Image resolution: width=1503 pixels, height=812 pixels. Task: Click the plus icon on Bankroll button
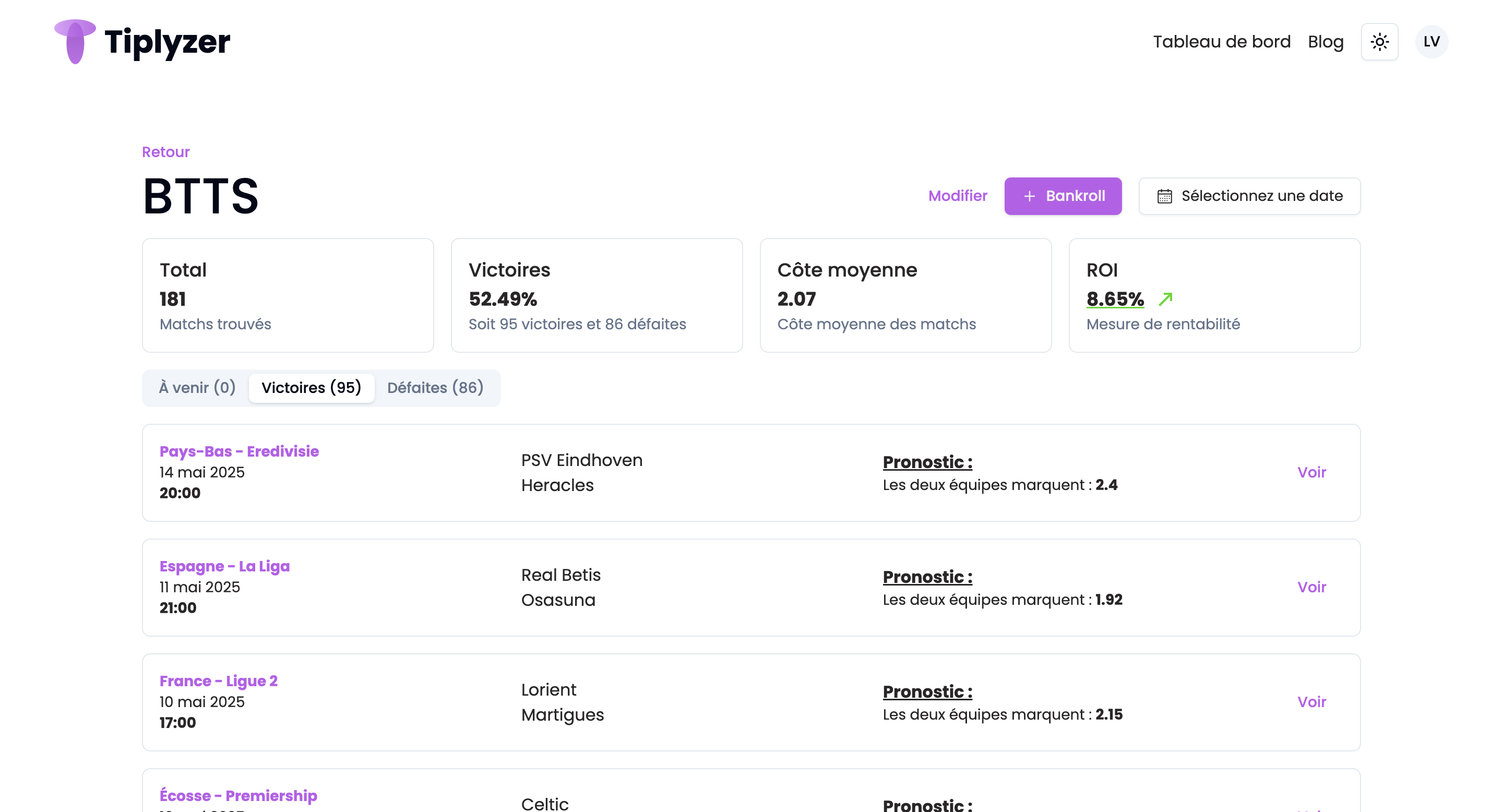click(x=1029, y=197)
